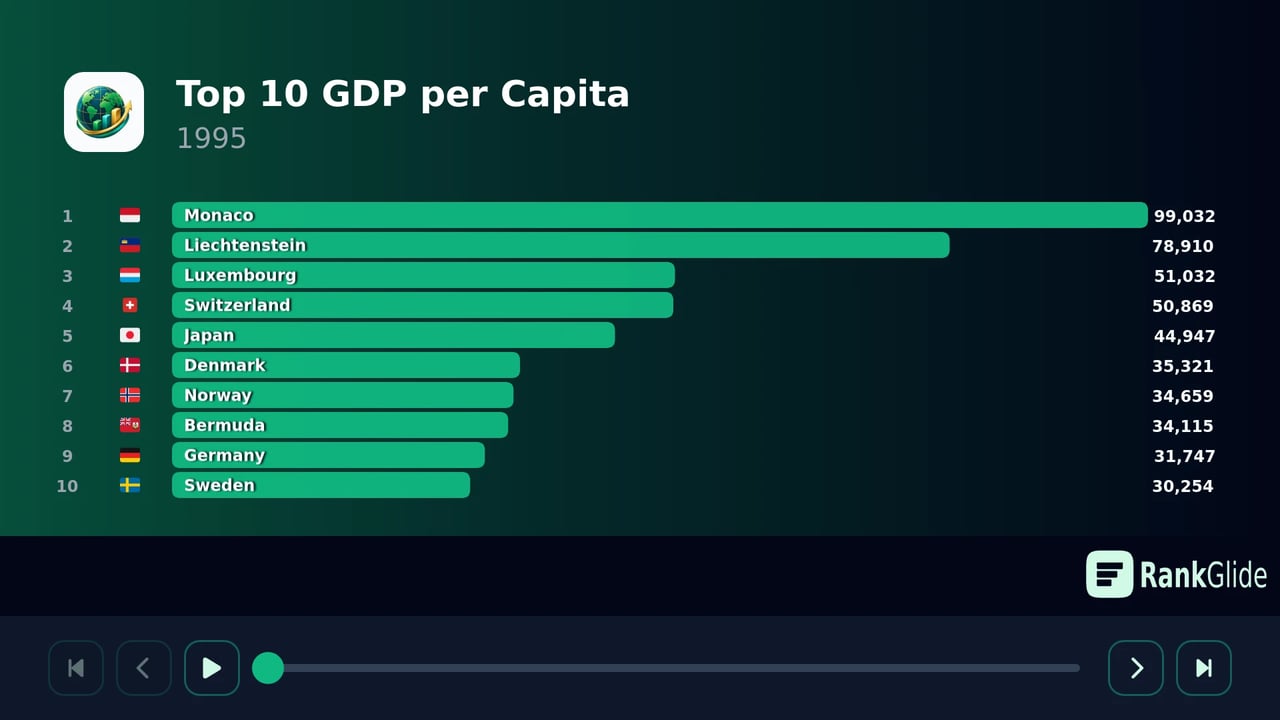Click the Top 10 GDP per Capita title
The width and height of the screenshot is (1280, 720).
pos(403,94)
